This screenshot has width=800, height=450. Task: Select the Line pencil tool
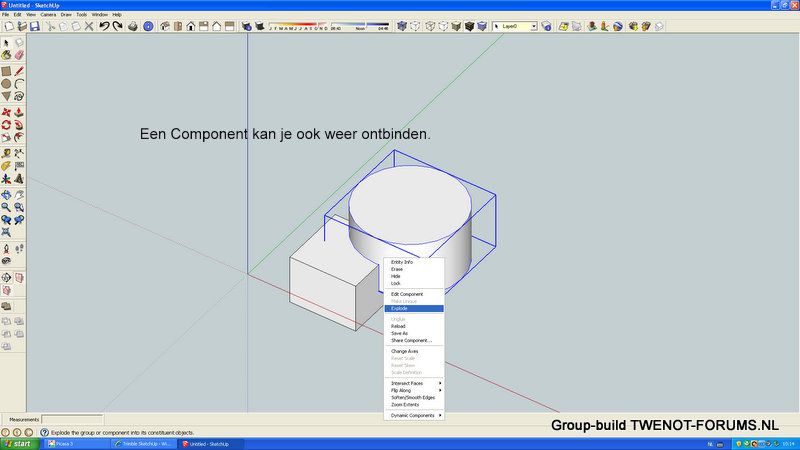(19, 71)
